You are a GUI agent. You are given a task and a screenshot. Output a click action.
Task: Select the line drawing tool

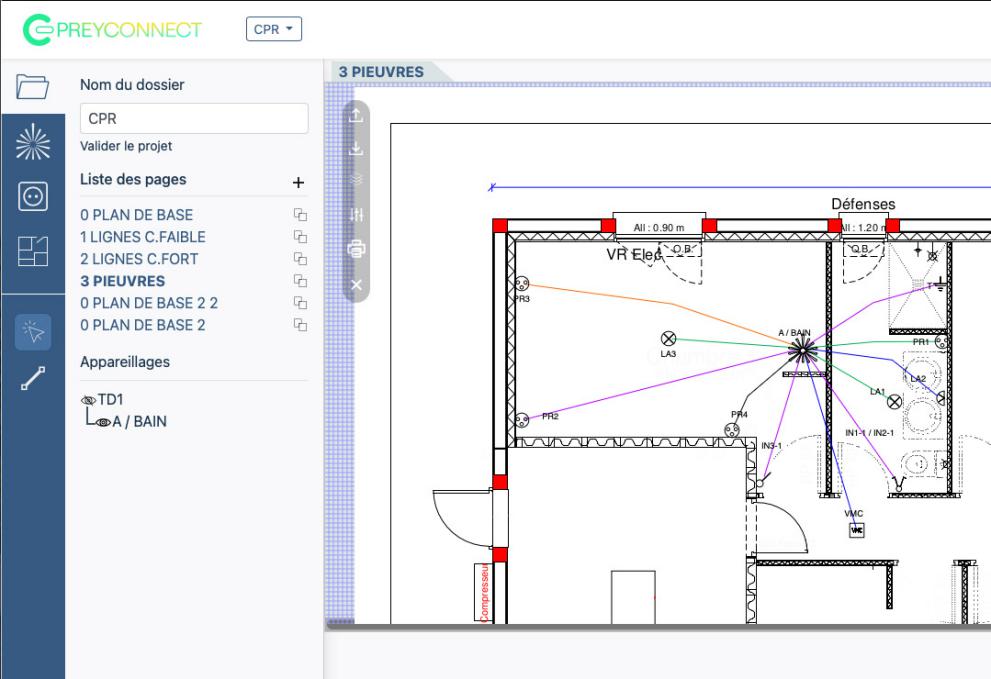[33, 378]
